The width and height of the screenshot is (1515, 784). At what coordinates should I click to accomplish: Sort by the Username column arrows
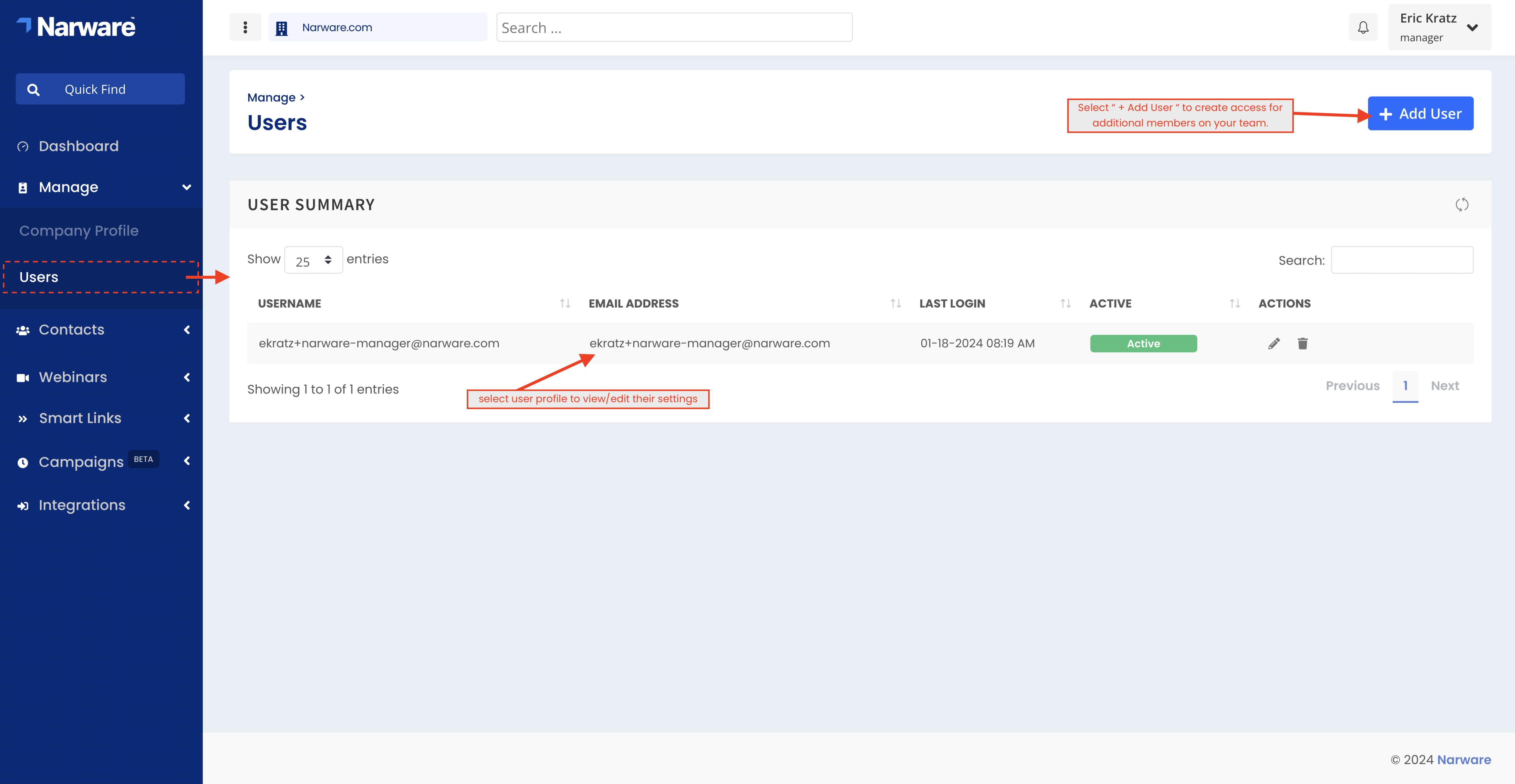pyautogui.click(x=565, y=303)
